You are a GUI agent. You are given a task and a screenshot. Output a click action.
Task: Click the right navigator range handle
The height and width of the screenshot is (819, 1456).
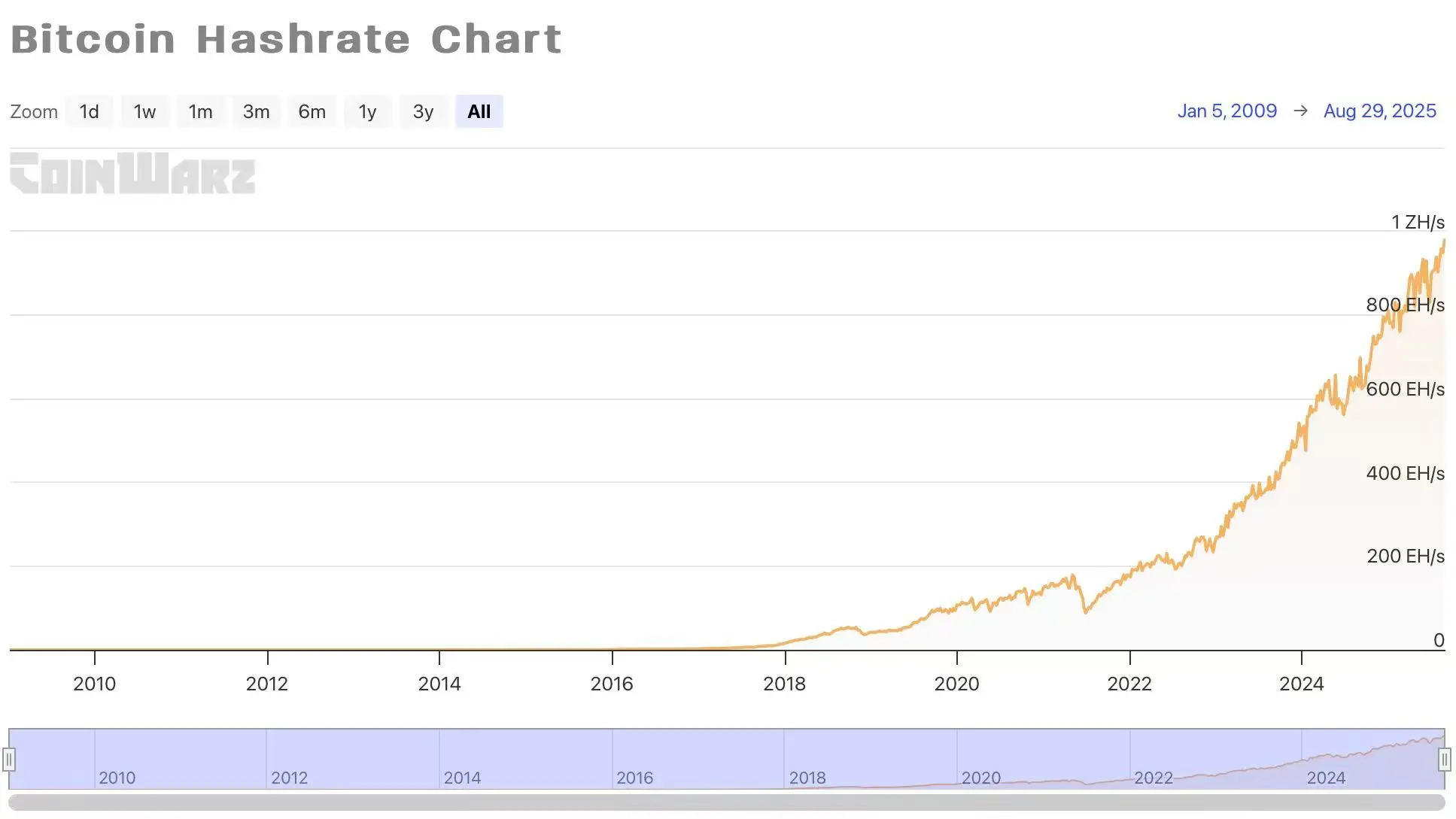(x=1444, y=760)
